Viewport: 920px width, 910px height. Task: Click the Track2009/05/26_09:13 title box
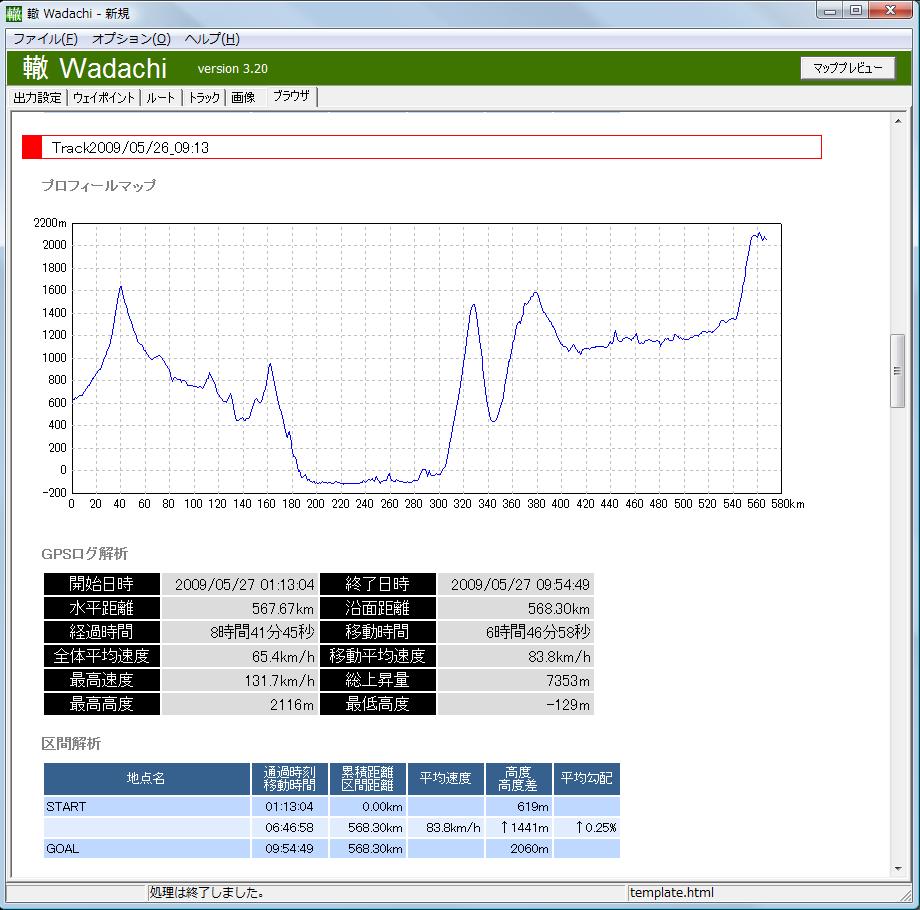[x=430, y=147]
